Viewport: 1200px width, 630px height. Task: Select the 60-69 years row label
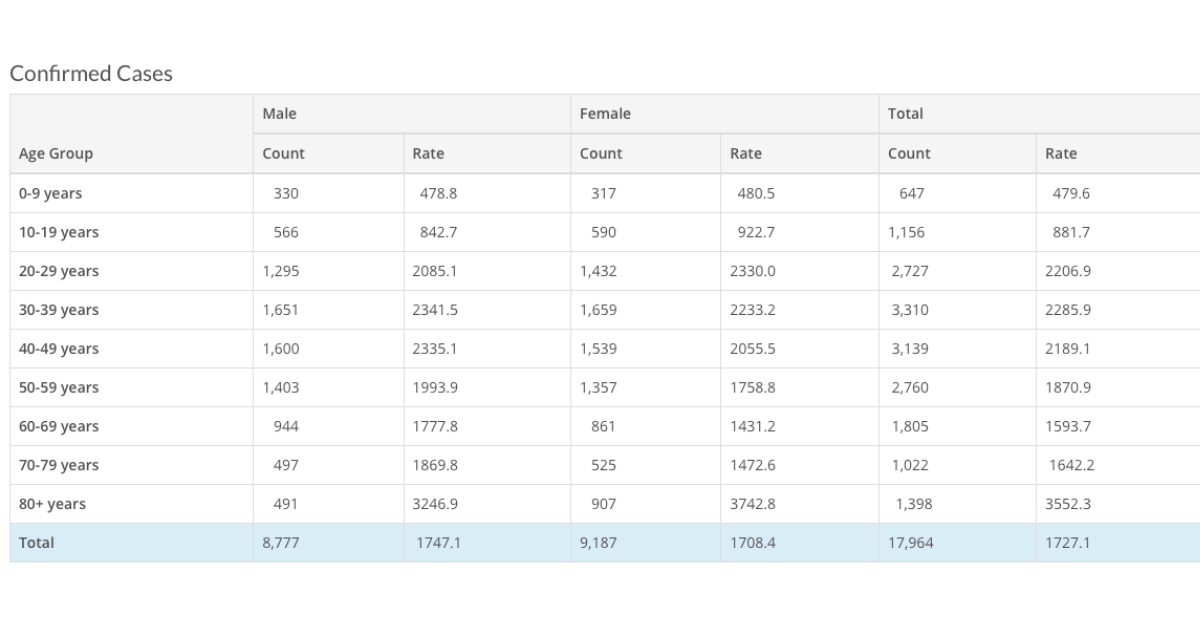click(58, 427)
